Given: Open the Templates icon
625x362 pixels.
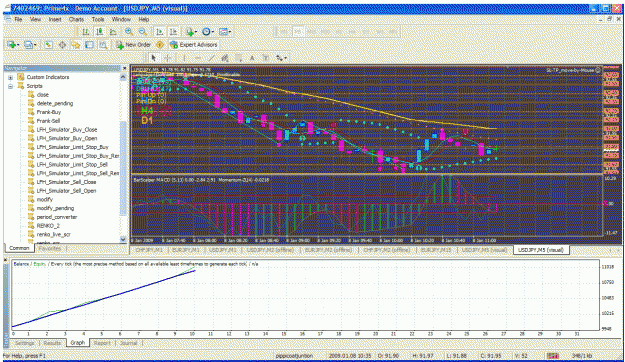Looking at the screenshot, I should tap(223, 32).
